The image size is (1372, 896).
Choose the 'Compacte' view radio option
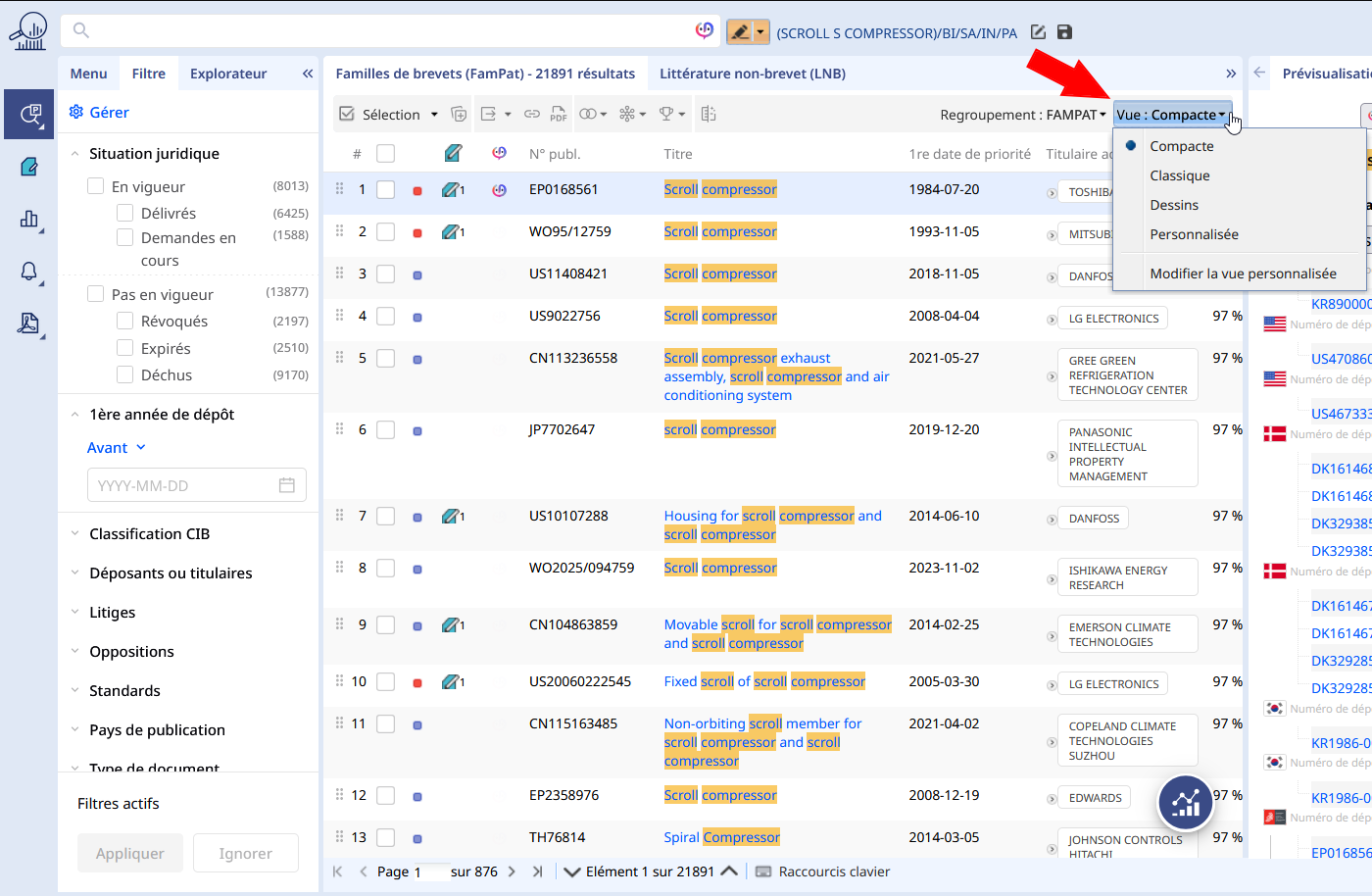point(1181,146)
